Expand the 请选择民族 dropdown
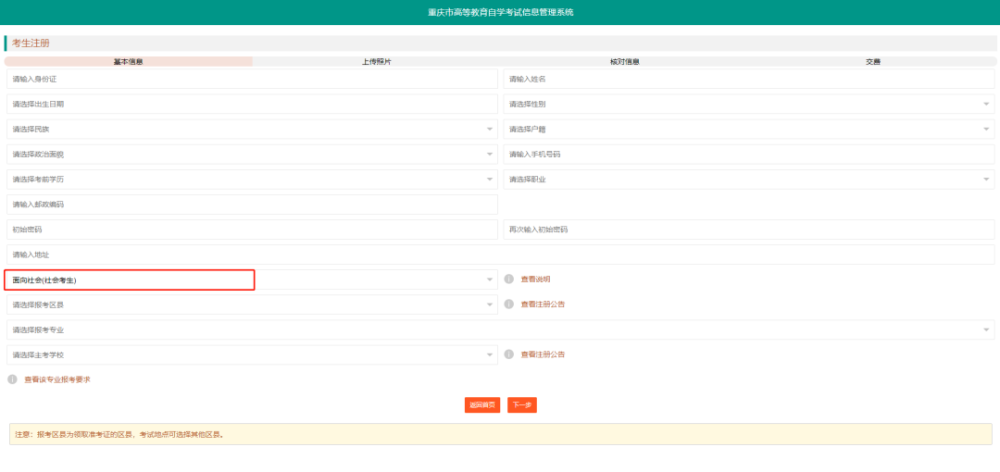This screenshot has height=472, width=1000. click(252, 129)
